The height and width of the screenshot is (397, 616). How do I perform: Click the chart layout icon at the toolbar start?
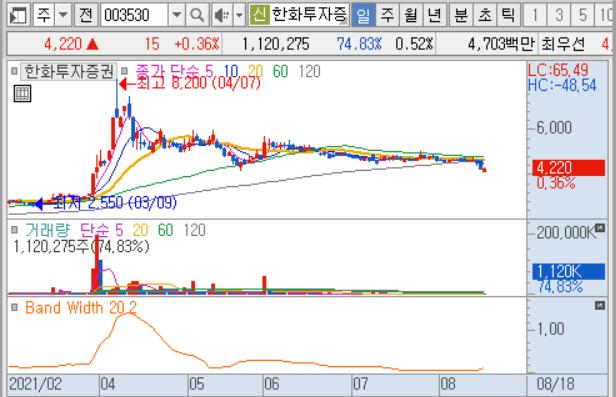click(x=18, y=15)
